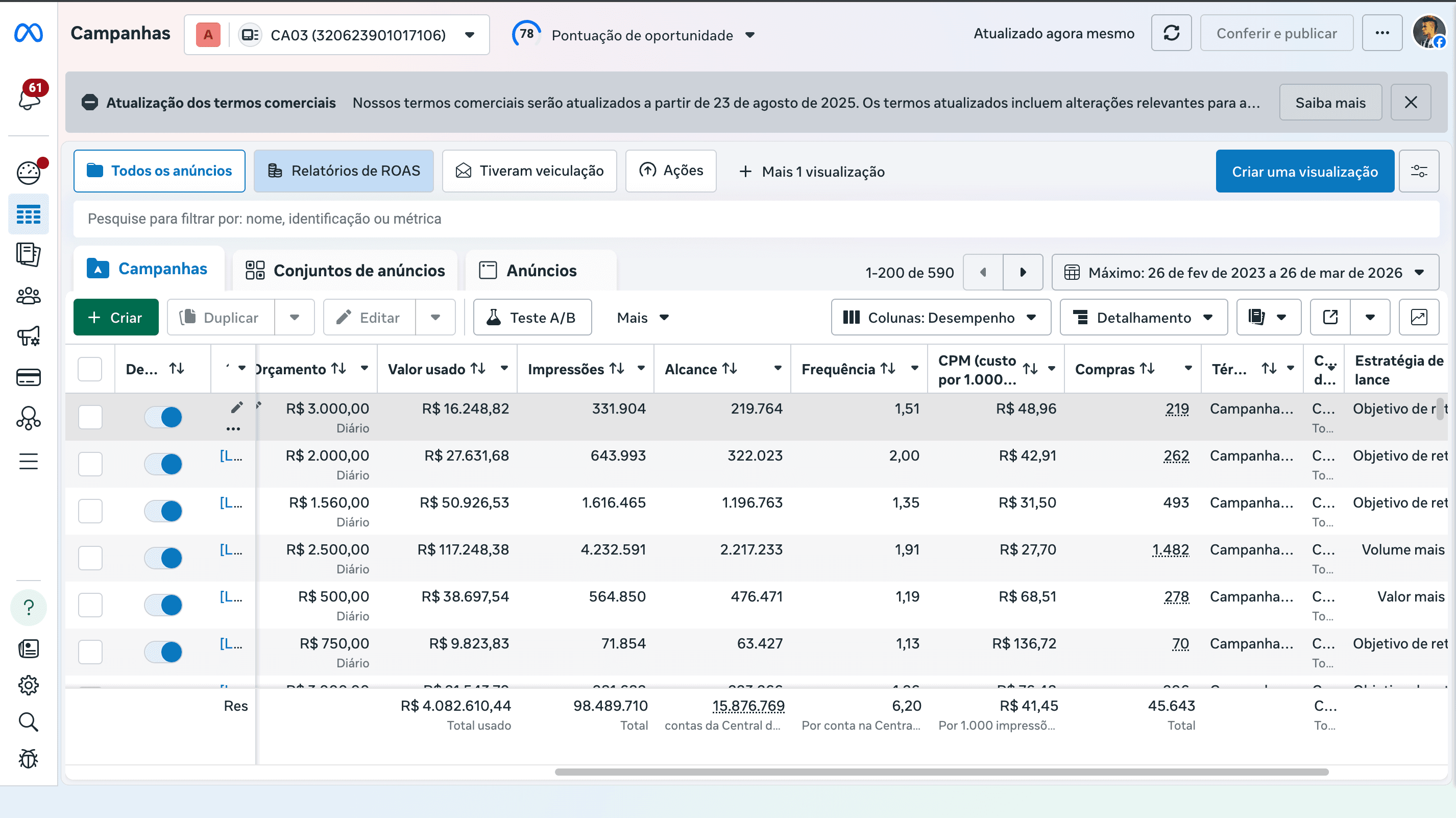Open the date range selector dropdown
1456x818 pixels.
point(1245,273)
